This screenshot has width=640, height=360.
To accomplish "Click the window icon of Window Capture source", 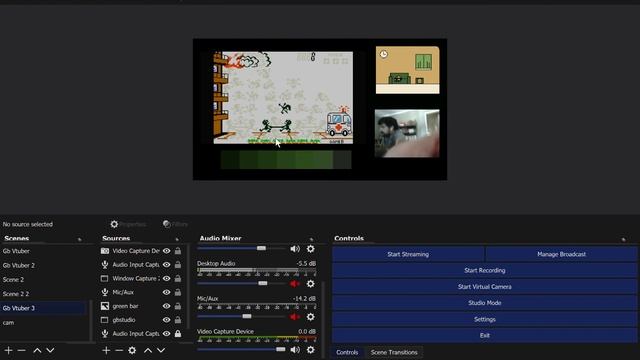I will (104, 278).
